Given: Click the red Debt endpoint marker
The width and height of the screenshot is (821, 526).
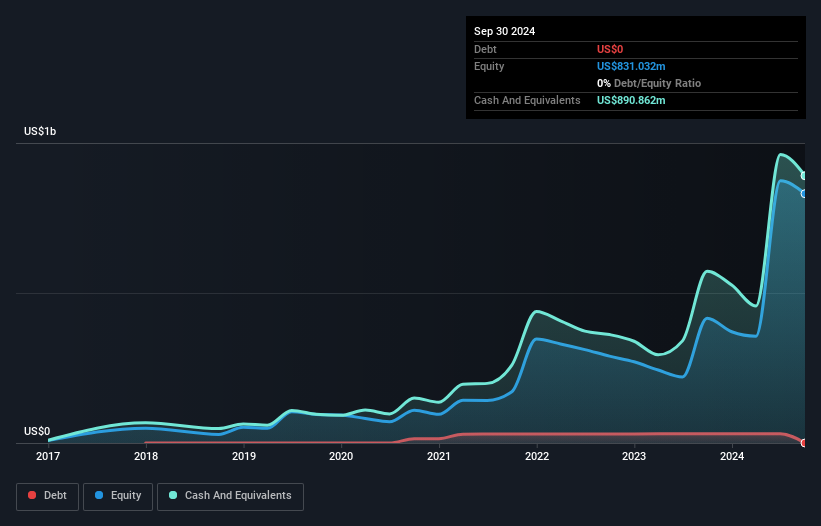Looking at the screenshot, I should (x=804, y=443).
